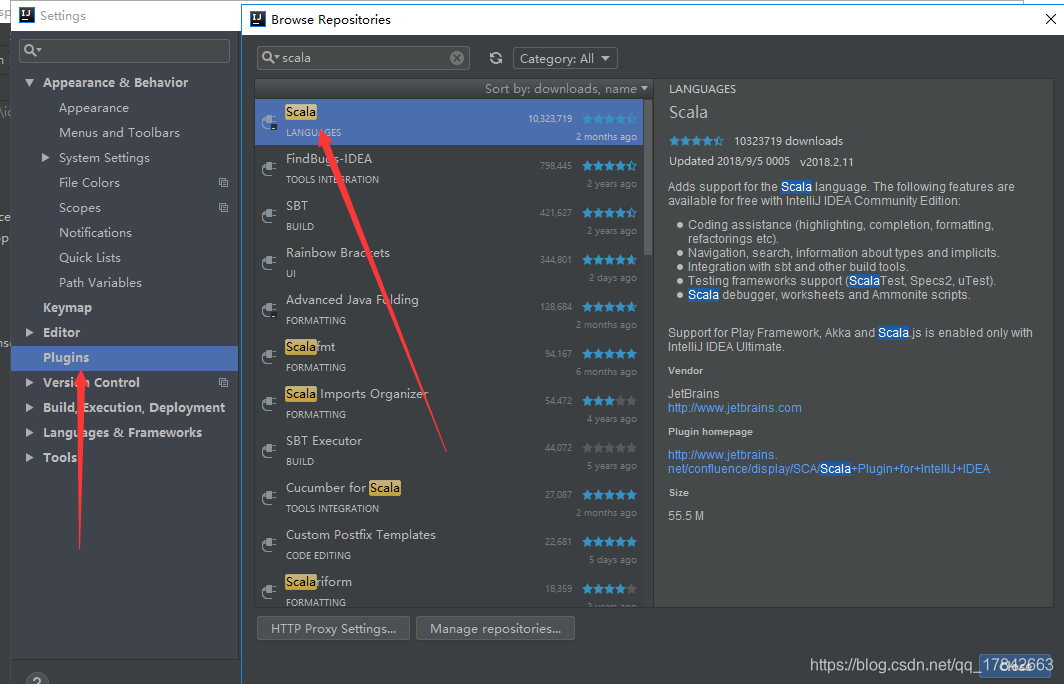The image size is (1064, 684).
Task: Click the plugin list vertical scrollbar
Action: pos(648,177)
